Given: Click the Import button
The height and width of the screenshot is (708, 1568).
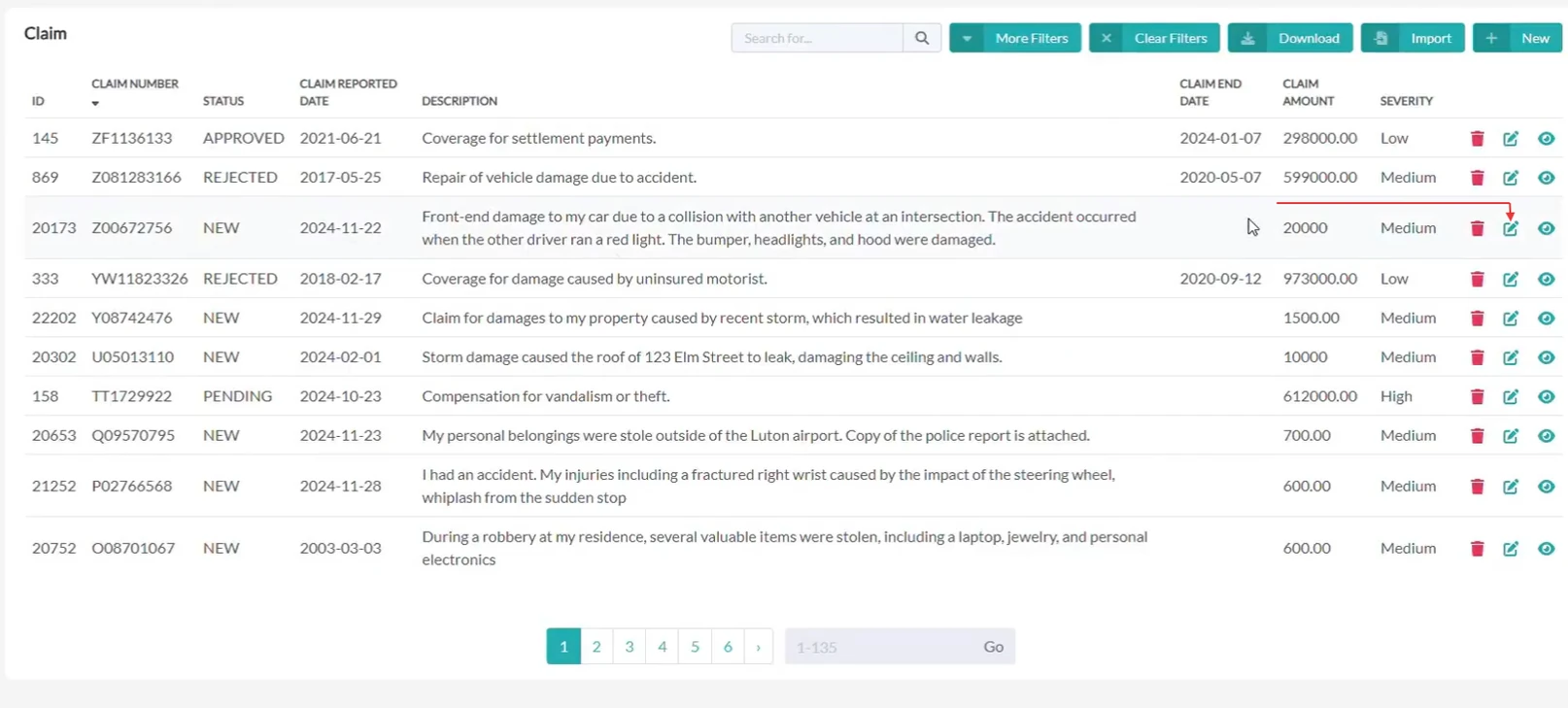Looking at the screenshot, I should click(x=1413, y=38).
